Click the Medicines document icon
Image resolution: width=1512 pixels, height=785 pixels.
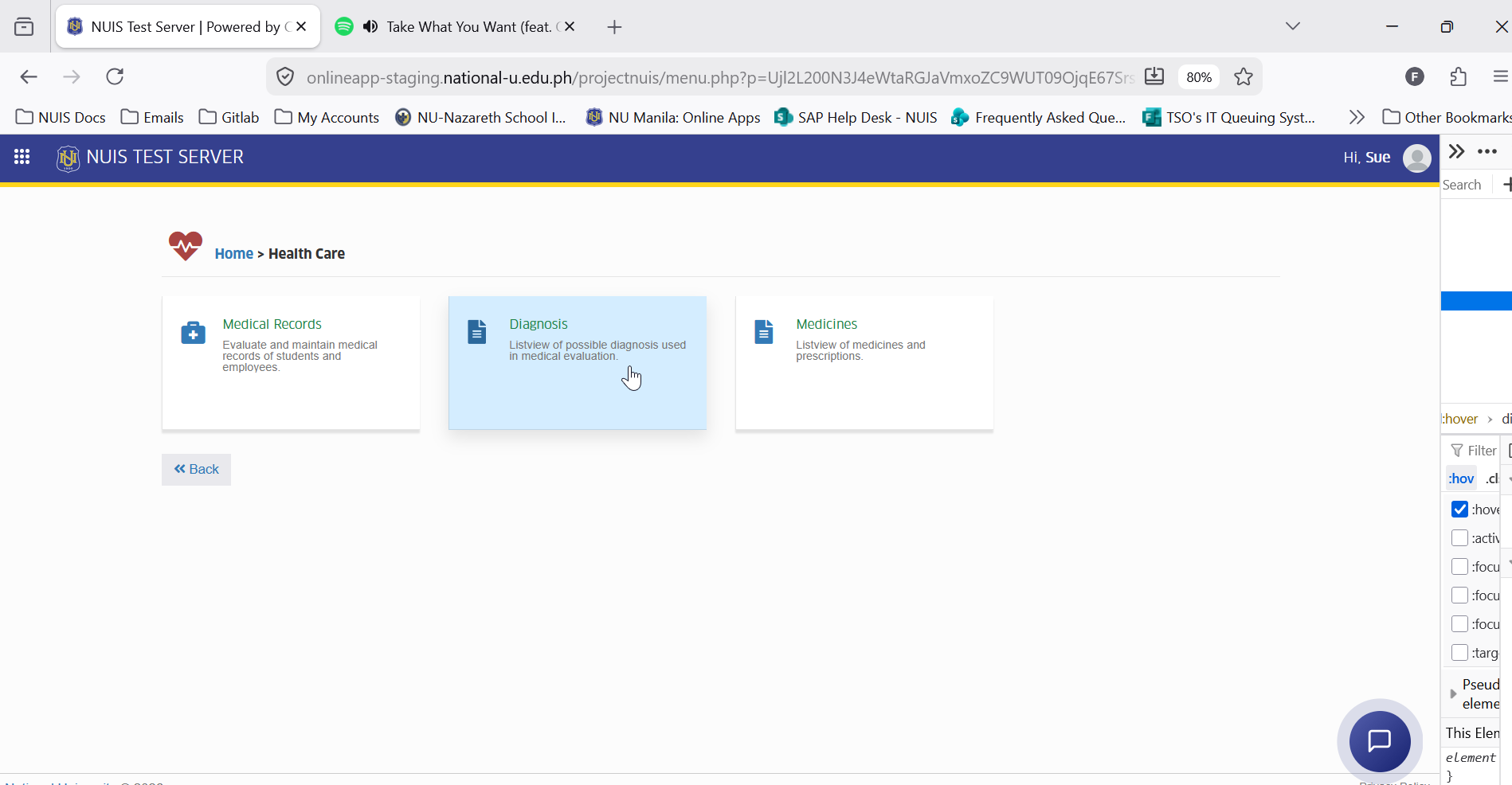tap(764, 332)
